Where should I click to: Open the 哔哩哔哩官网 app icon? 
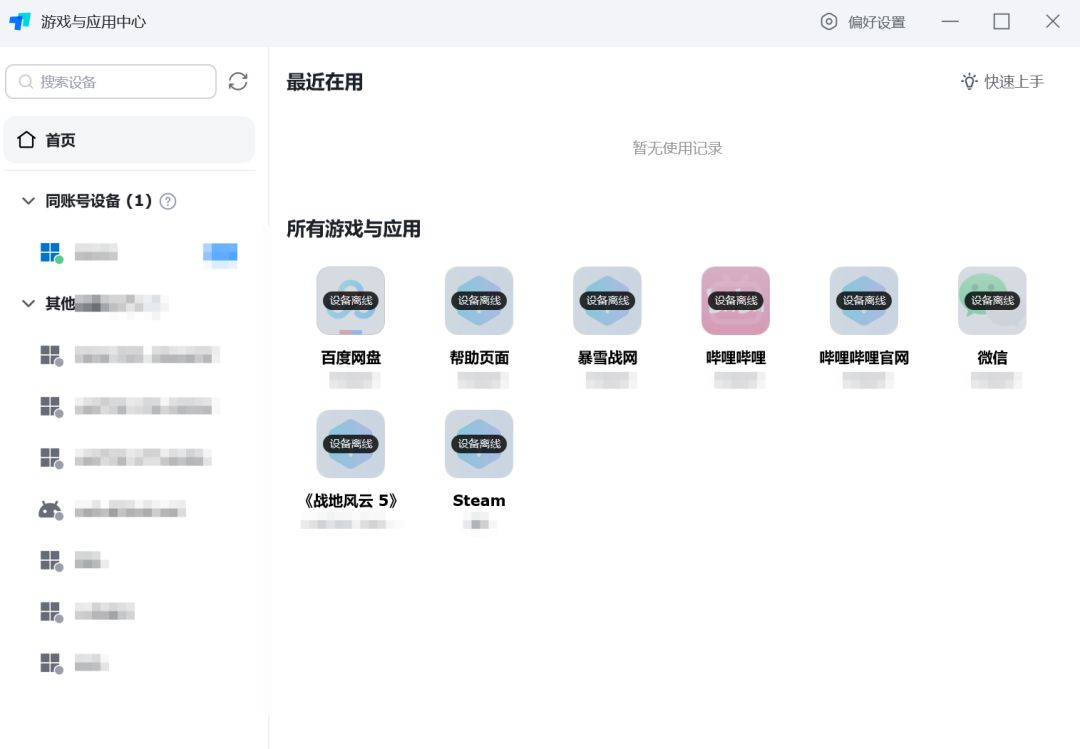pyautogui.click(x=864, y=300)
